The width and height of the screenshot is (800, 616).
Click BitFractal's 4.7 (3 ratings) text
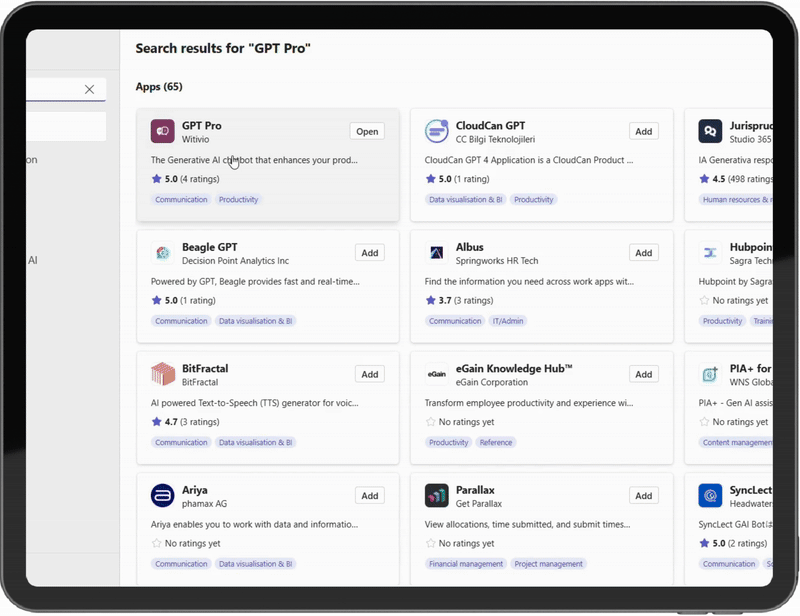192,422
